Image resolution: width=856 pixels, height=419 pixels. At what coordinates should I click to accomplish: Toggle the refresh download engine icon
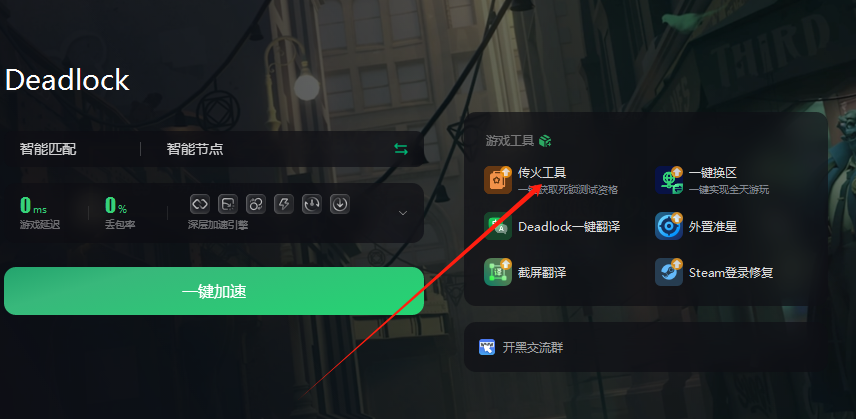coord(312,204)
